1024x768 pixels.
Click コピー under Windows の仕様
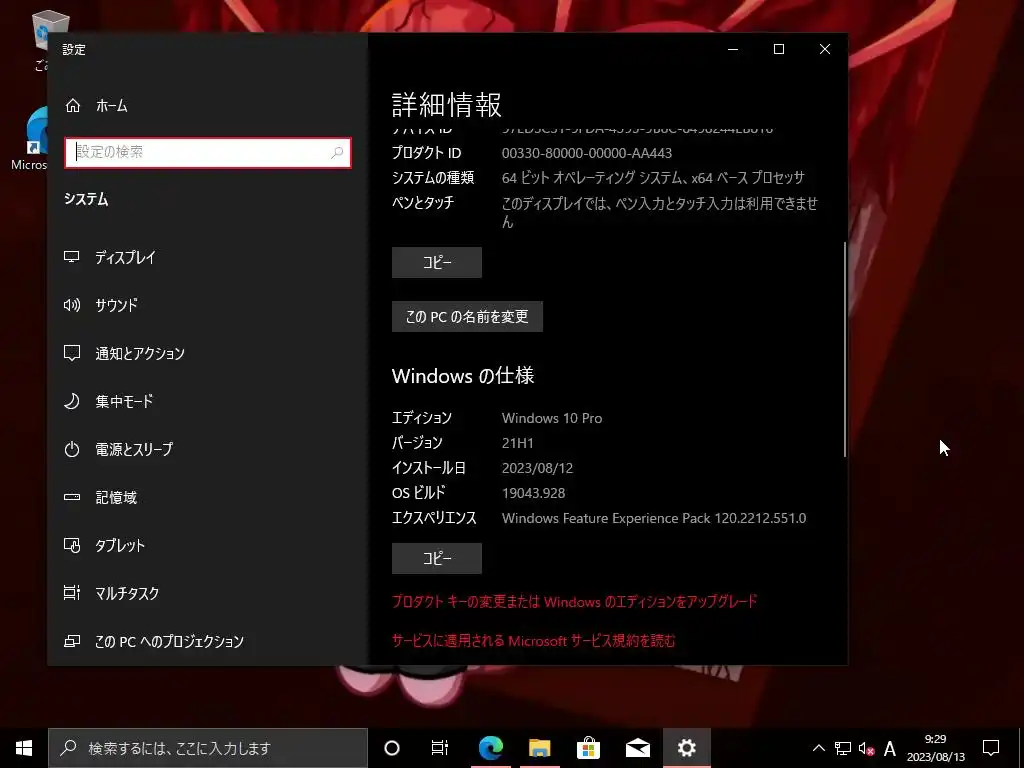(437, 558)
